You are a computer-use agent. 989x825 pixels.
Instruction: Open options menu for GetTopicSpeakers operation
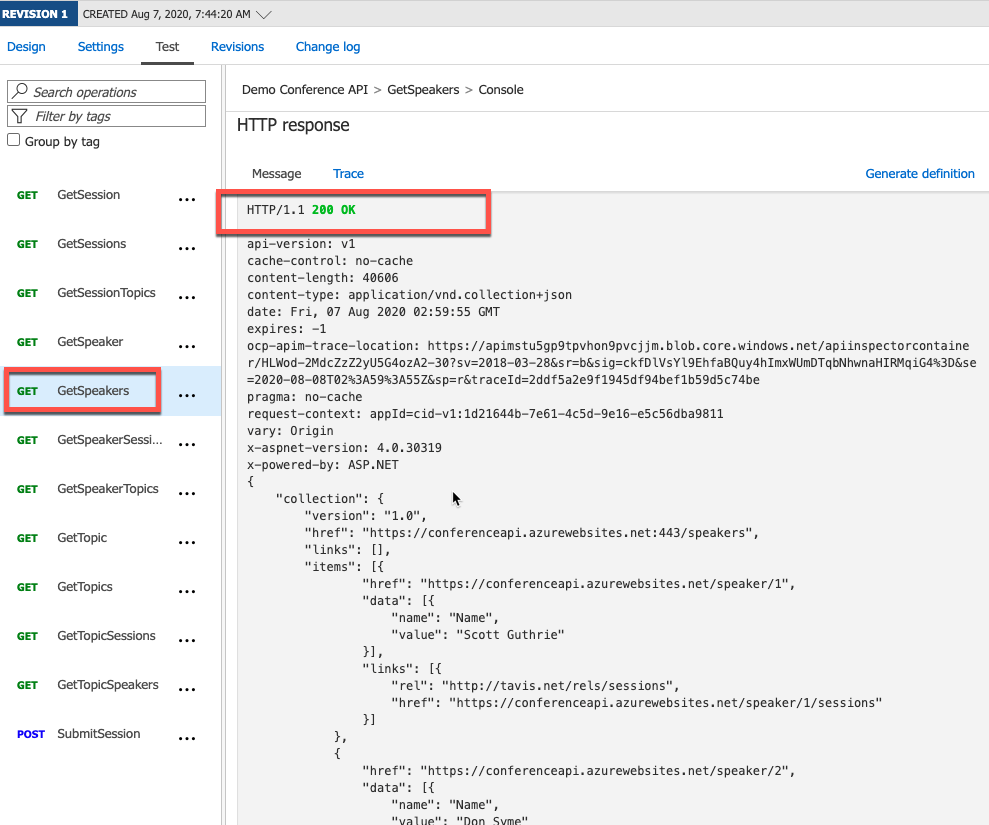(x=187, y=689)
